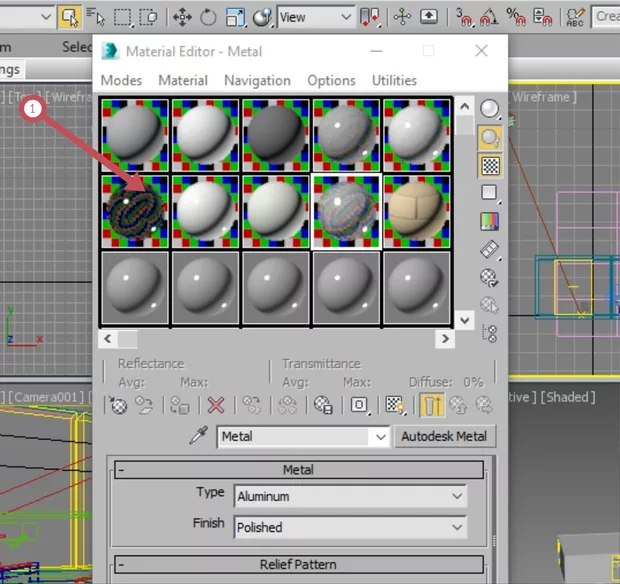This screenshot has width=620, height=584.
Task: Click the Get Material icon
Action: [119, 405]
